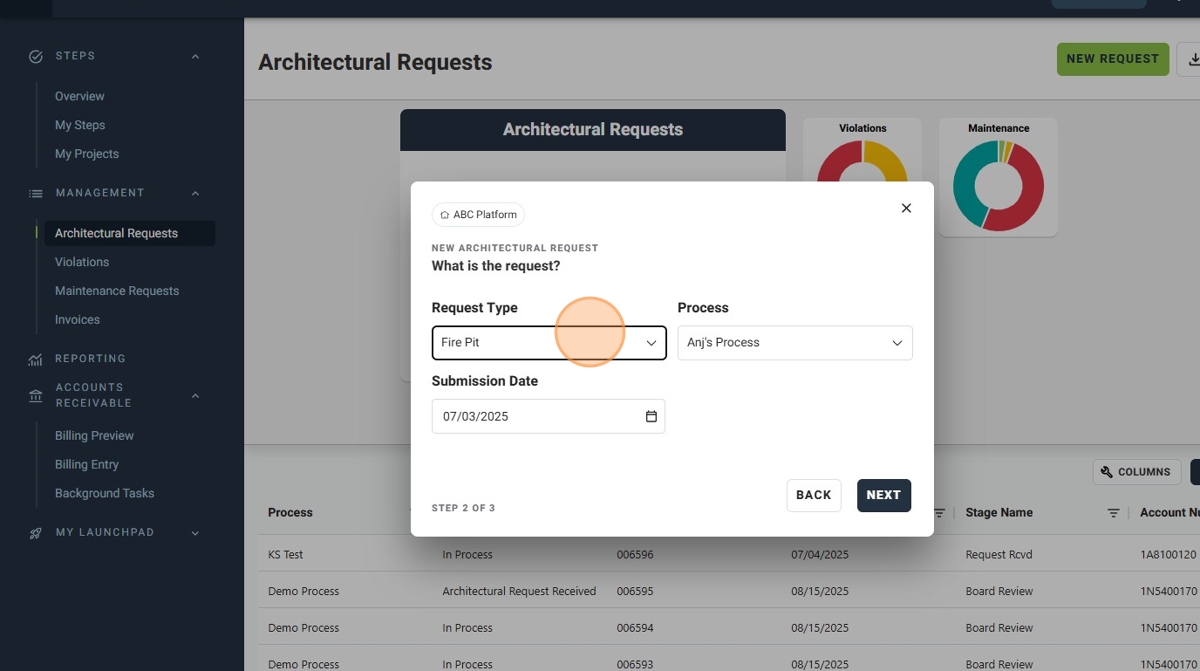Open the Process dropdown showing Anj's Process
The image size is (1200, 671).
[x=795, y=342]
